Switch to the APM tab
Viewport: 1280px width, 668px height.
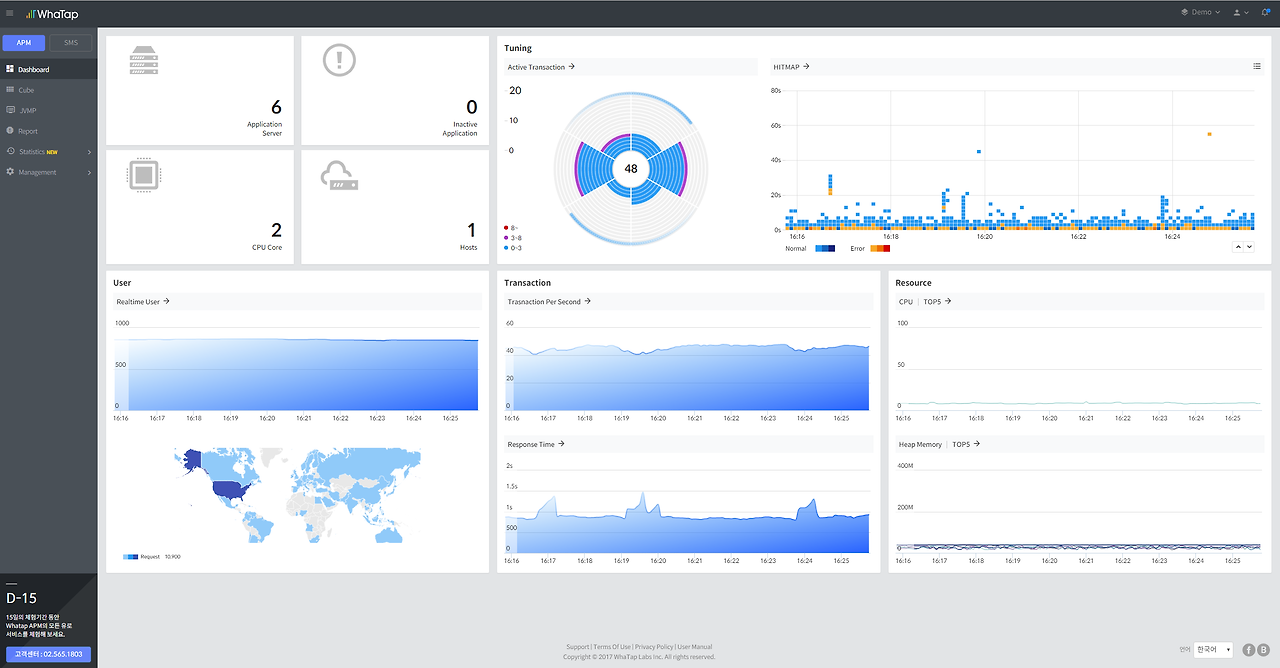(x=25, y=43)
